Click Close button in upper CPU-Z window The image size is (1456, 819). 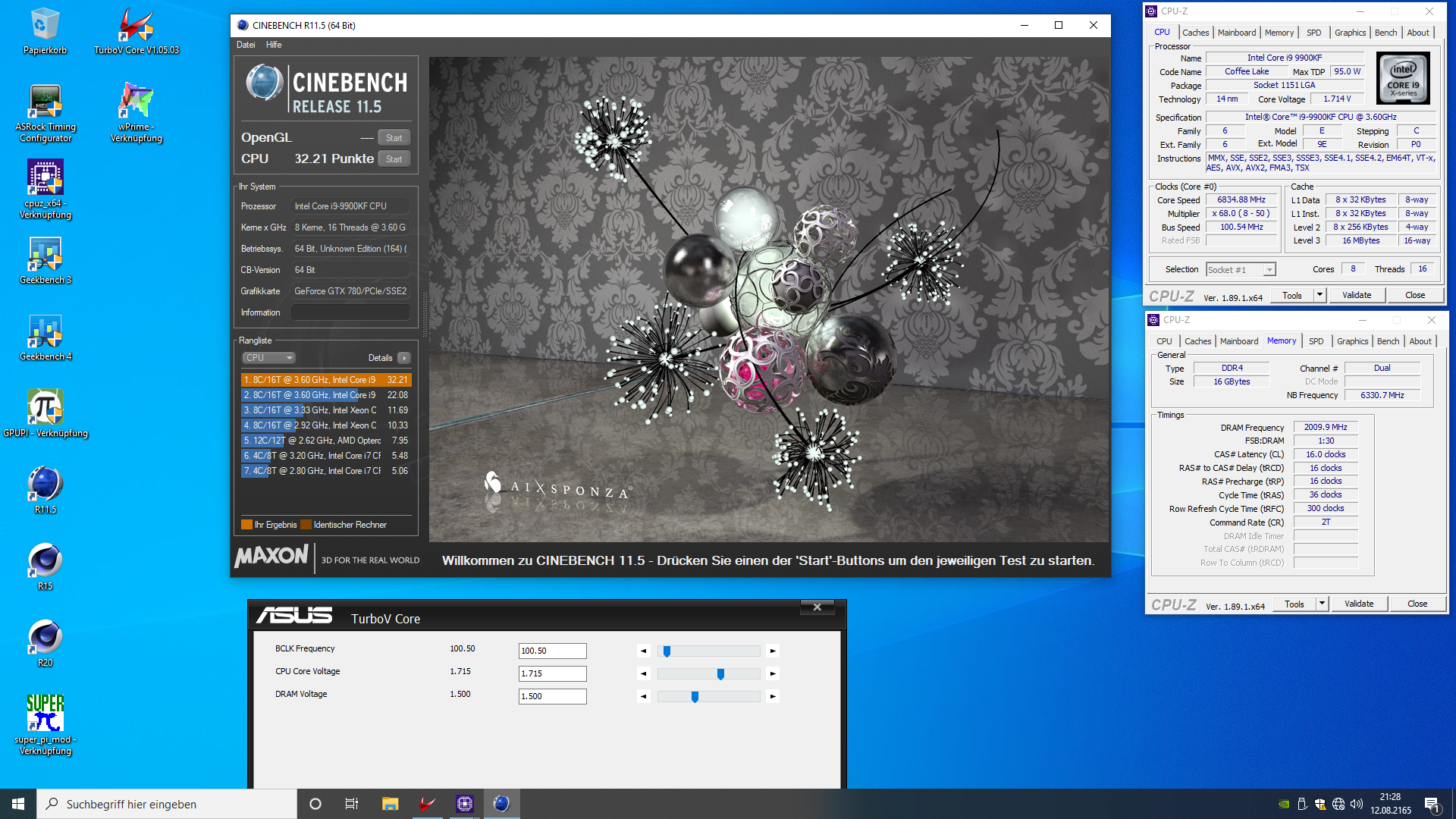(1415, 296)
